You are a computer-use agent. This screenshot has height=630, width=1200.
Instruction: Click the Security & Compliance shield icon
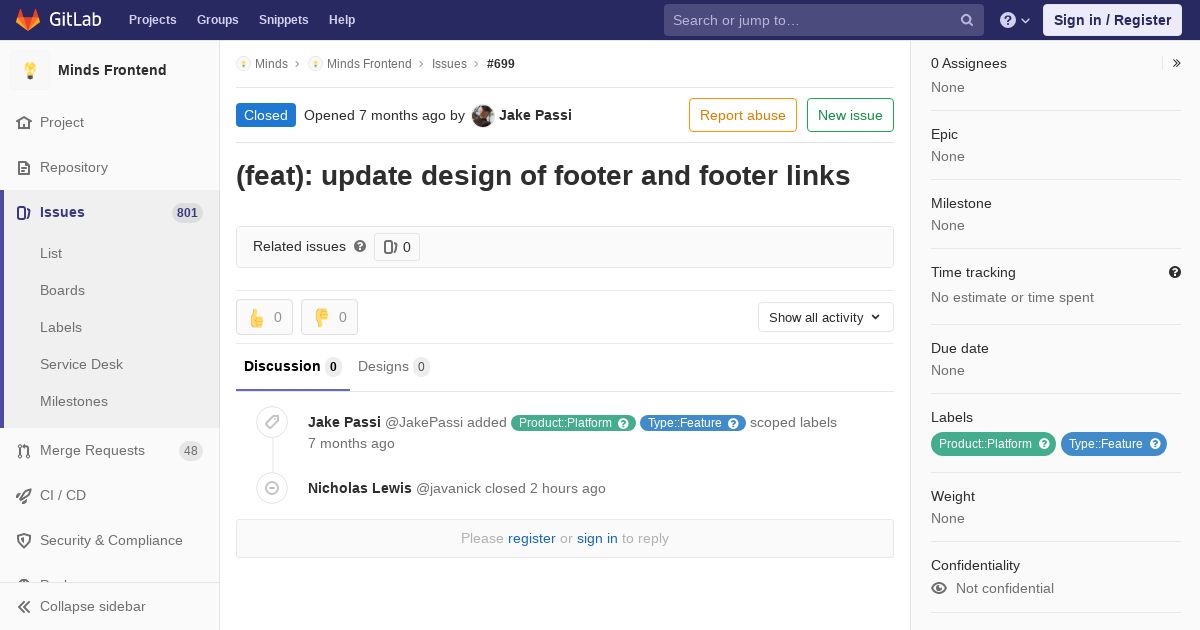click(24, 541)
